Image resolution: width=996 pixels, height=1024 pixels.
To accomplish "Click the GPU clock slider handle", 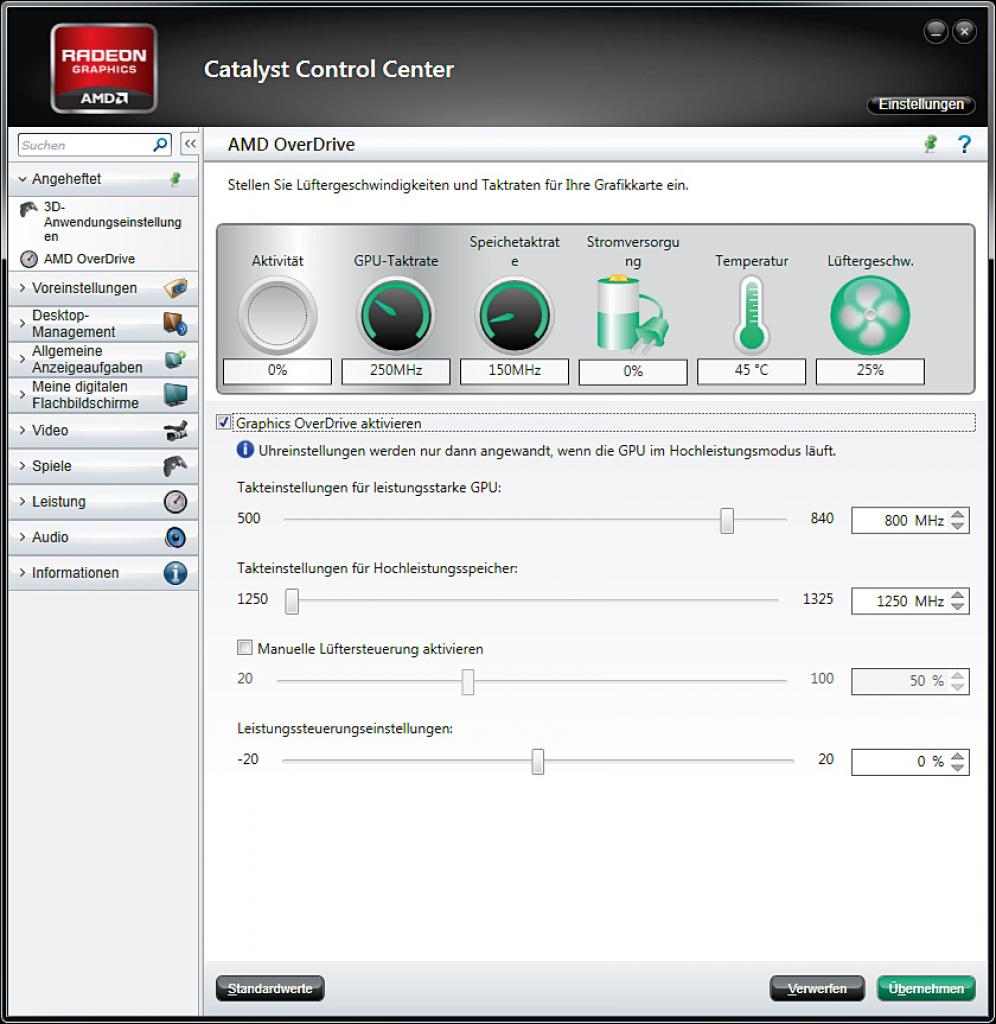I will (726, 520).
